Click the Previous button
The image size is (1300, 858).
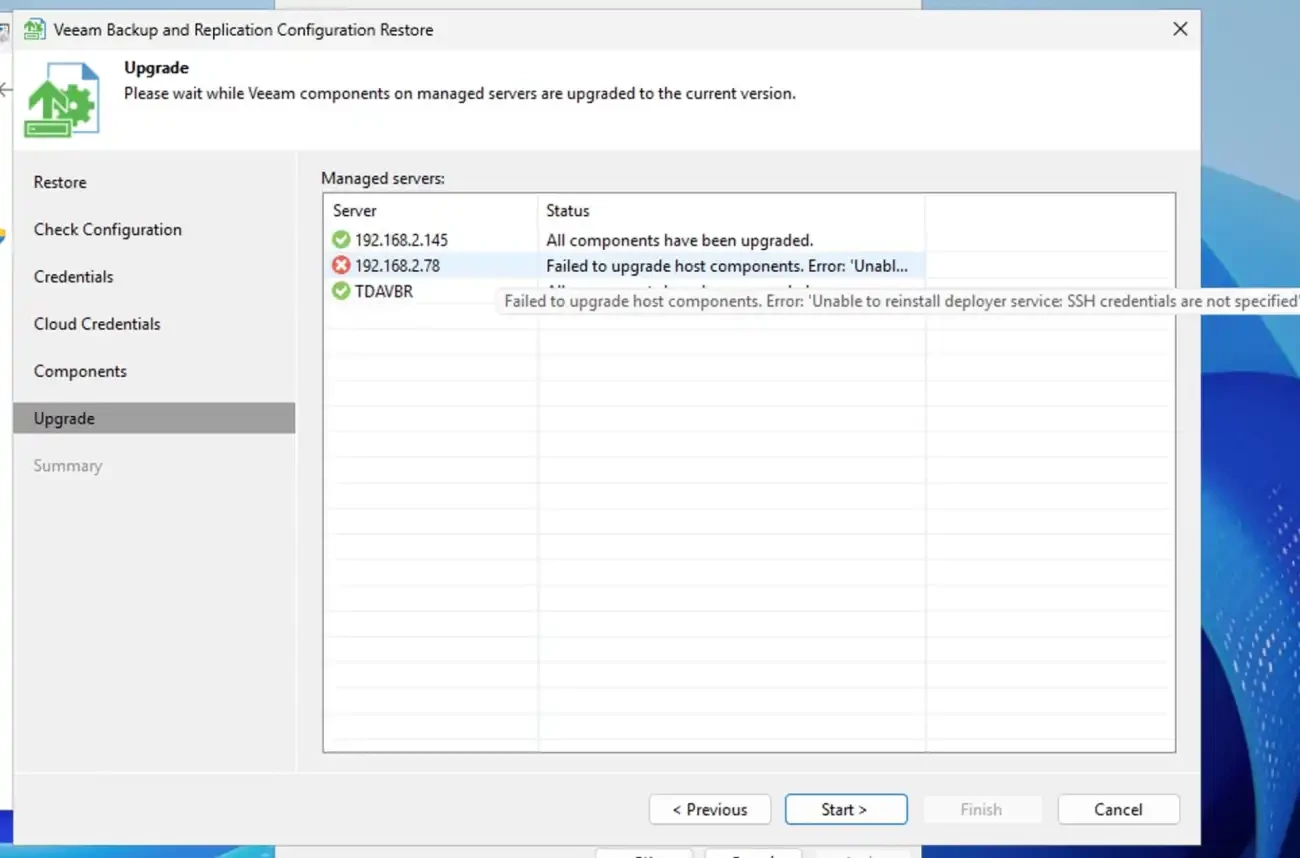pyautogui.click(x=710, y=810)
